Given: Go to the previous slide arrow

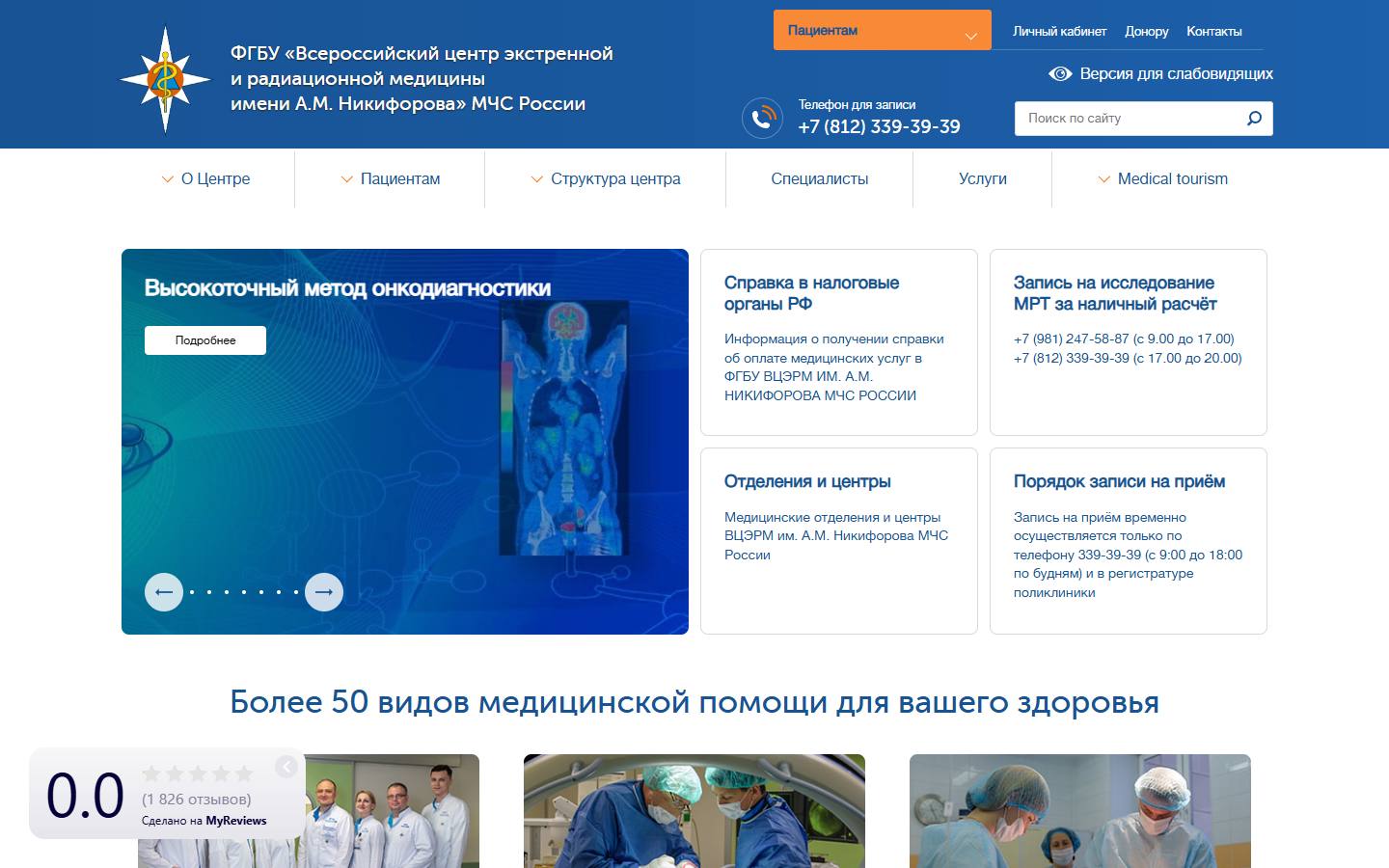Looking at the screenshot, I should (x=164, y=592).
